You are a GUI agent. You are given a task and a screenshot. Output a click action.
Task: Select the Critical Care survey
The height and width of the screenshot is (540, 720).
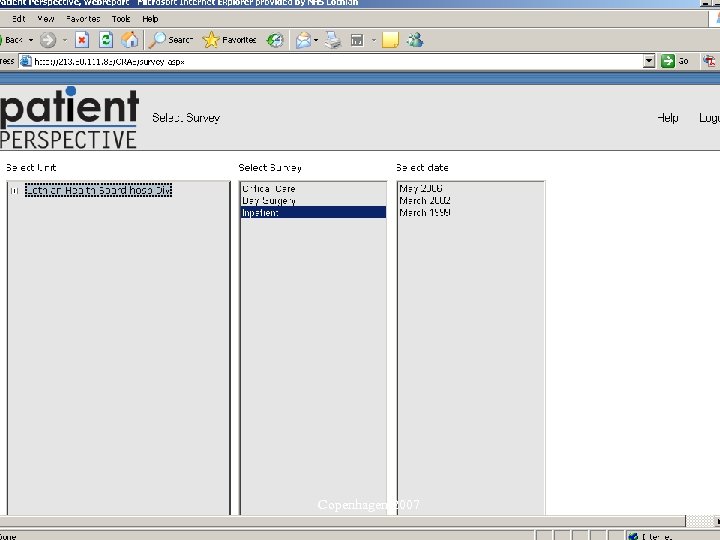click(269, 189)
